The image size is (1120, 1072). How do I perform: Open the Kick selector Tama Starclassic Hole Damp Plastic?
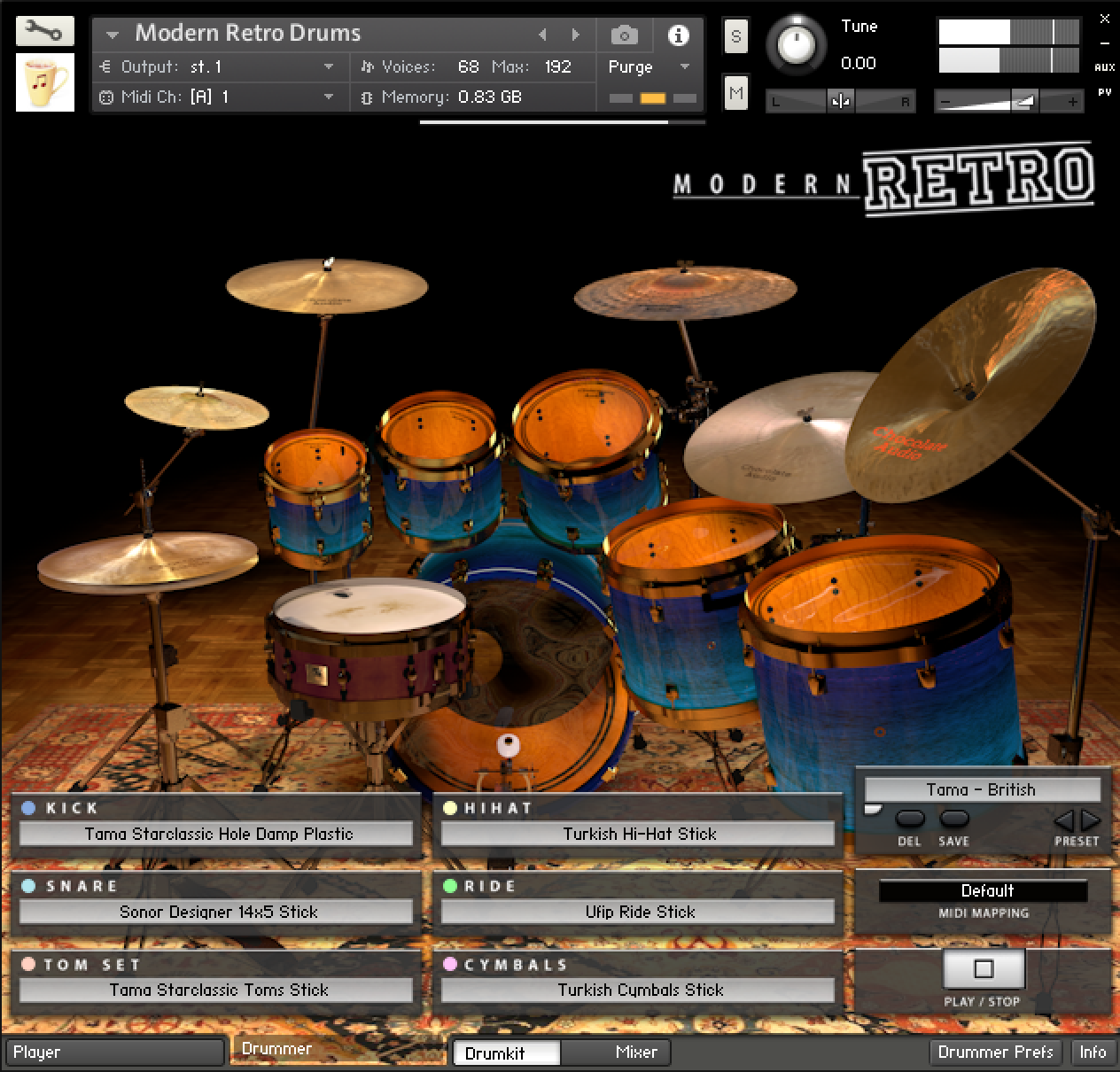tap(217, 834)
